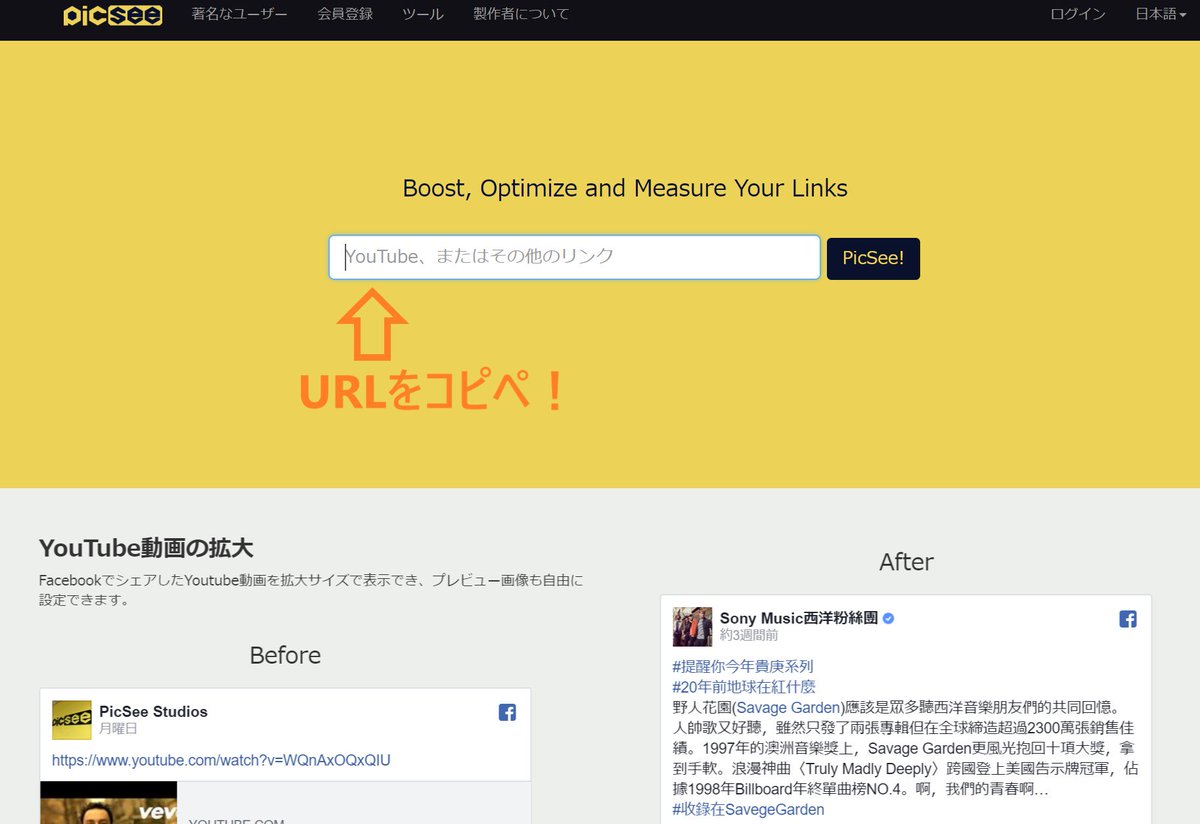The width and height of the screenshot is (1200, 824).
Task: Open the 会員登録 page
Action: point(345,14)
